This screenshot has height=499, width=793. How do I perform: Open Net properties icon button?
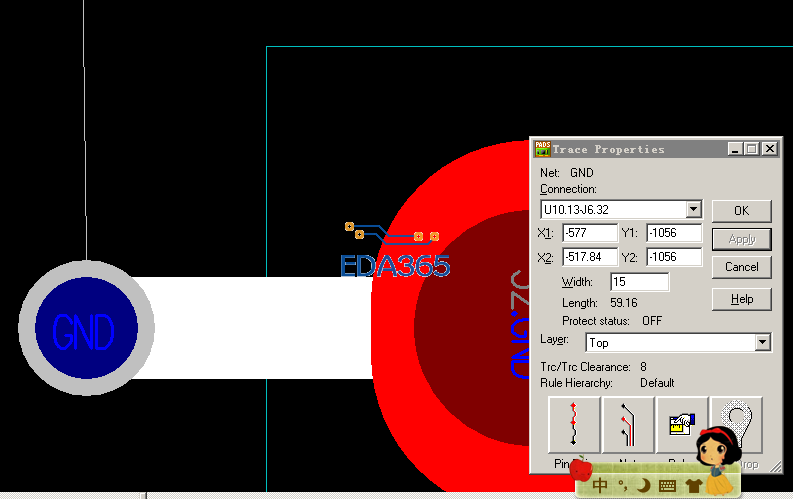628,425
